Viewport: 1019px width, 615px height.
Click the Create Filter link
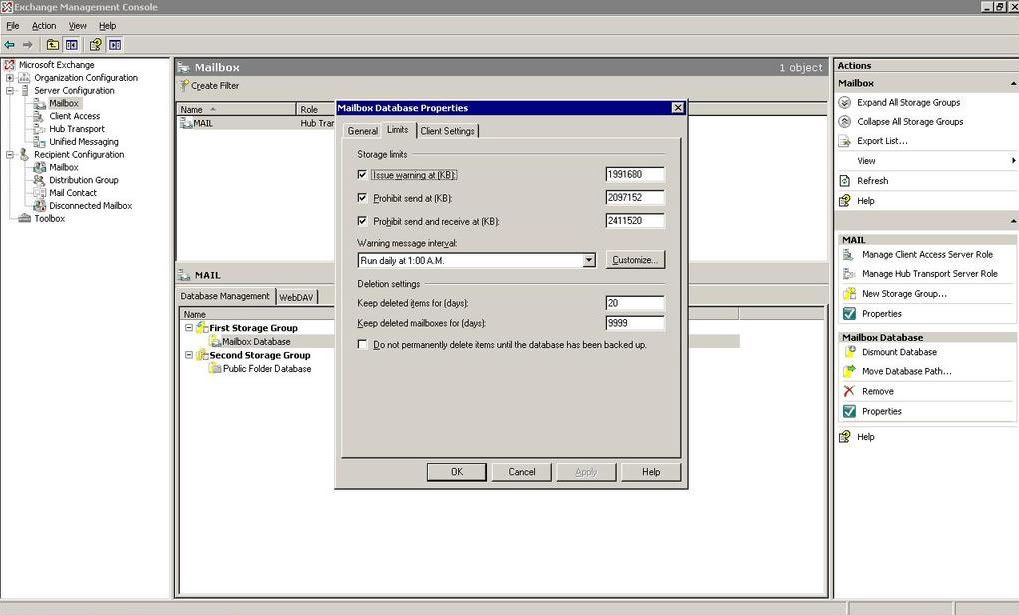[215, 86]
